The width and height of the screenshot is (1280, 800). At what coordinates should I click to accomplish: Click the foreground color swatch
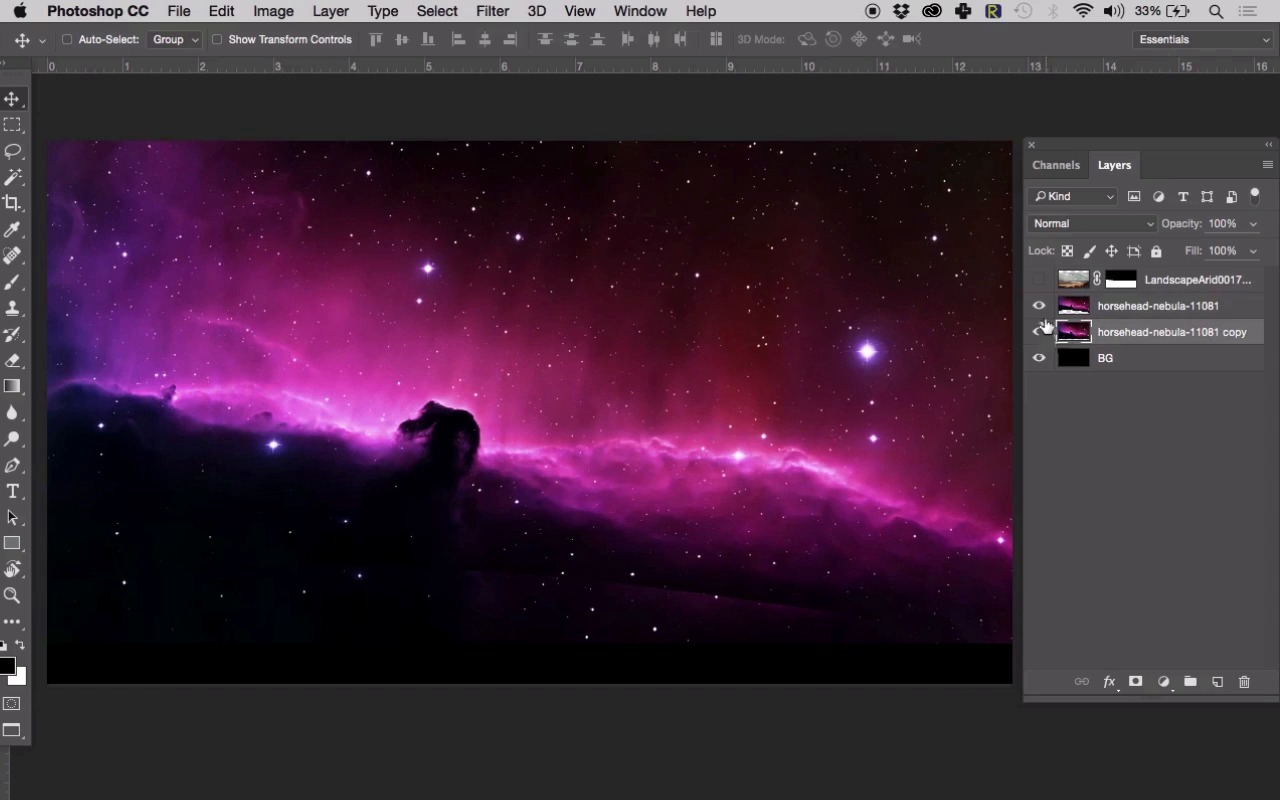click(7, 667)
